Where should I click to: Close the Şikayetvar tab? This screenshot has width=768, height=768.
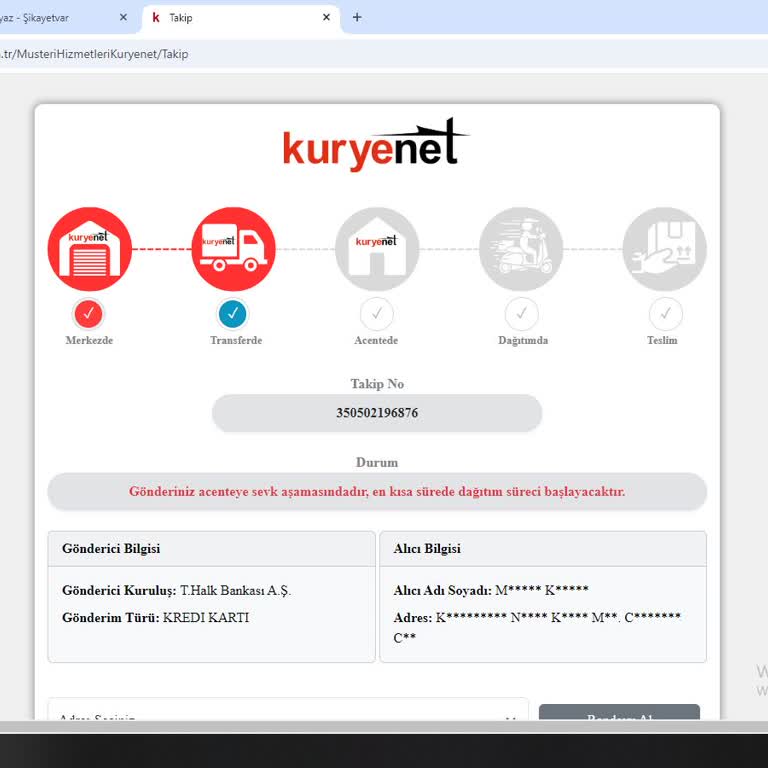(x=123, y=17)
